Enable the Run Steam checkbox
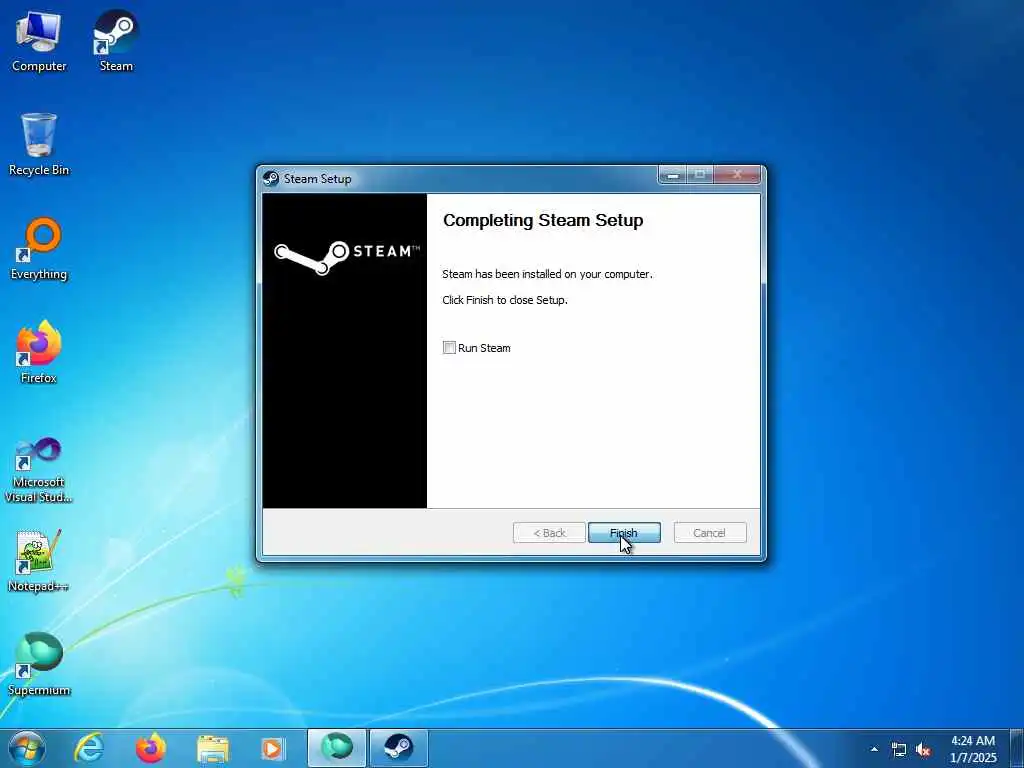Image resolution: width=1024 pixels, height=768 pixels. click(x=449, y=348)
